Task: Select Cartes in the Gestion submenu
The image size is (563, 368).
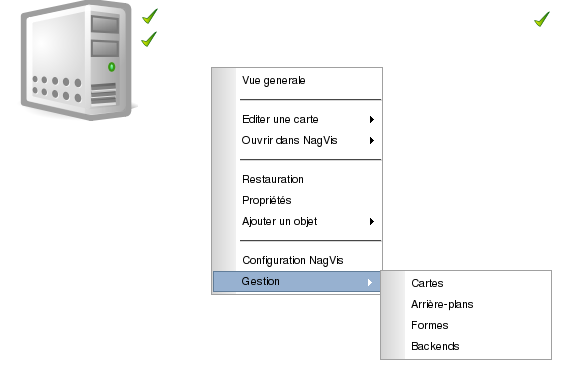Action: tap(427, 283)
